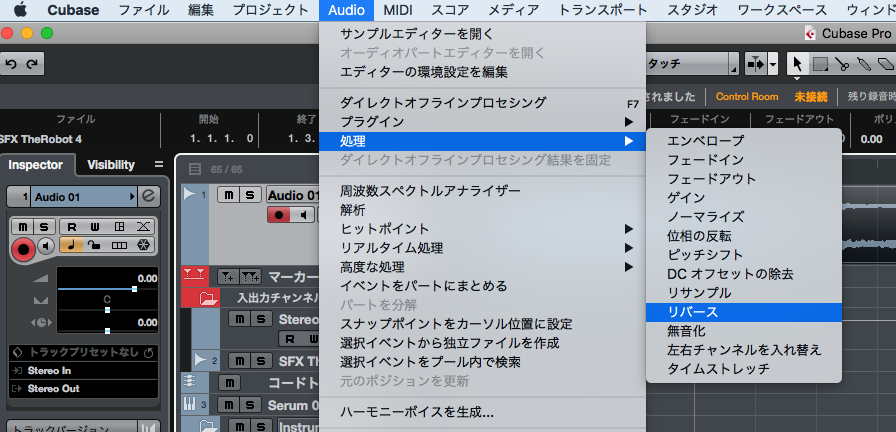This screenshot has width=896, height=432.
Task: Click the Lock track padlock icon
Action: pos(95,245)
